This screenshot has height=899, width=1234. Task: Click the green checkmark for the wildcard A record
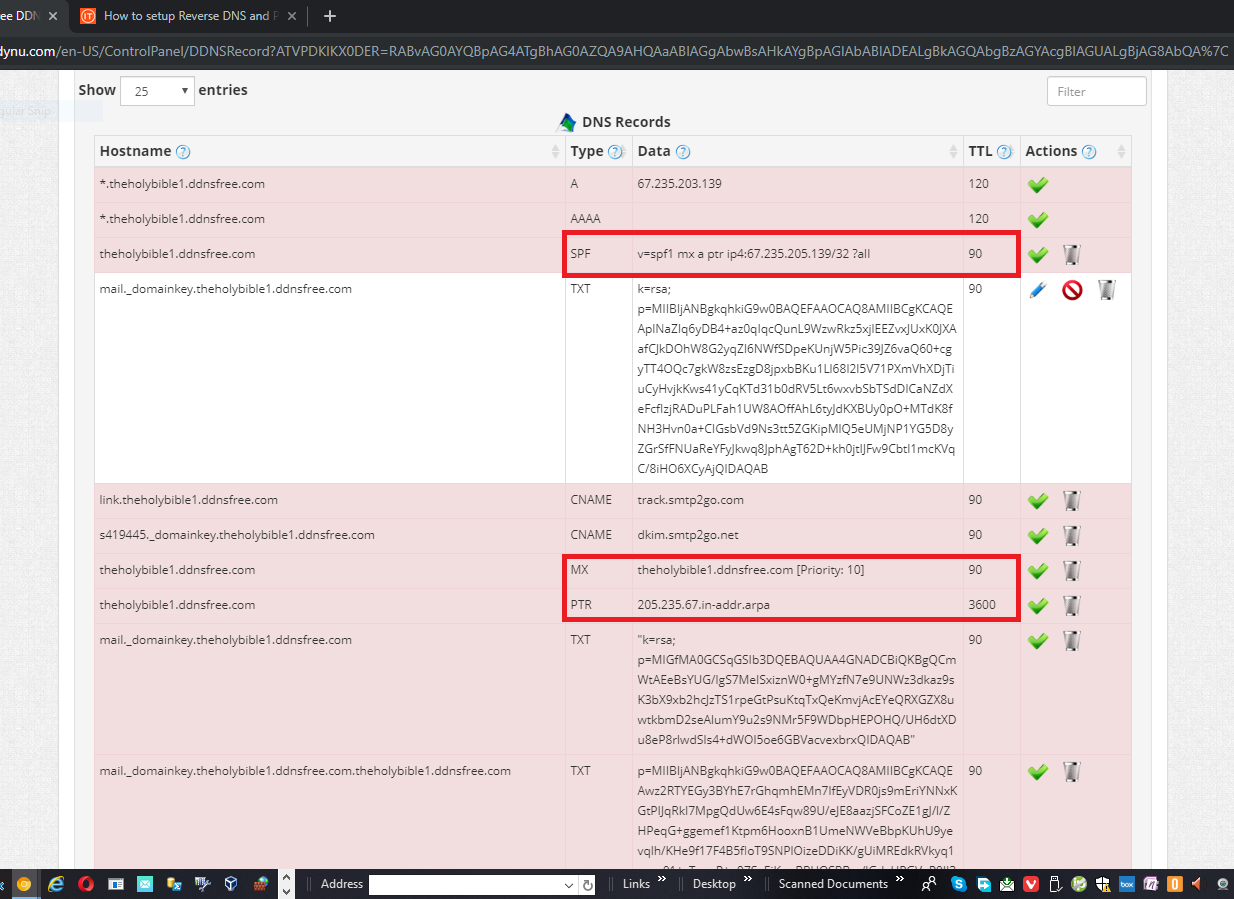pyautogui.click(x=1038, y=185)
